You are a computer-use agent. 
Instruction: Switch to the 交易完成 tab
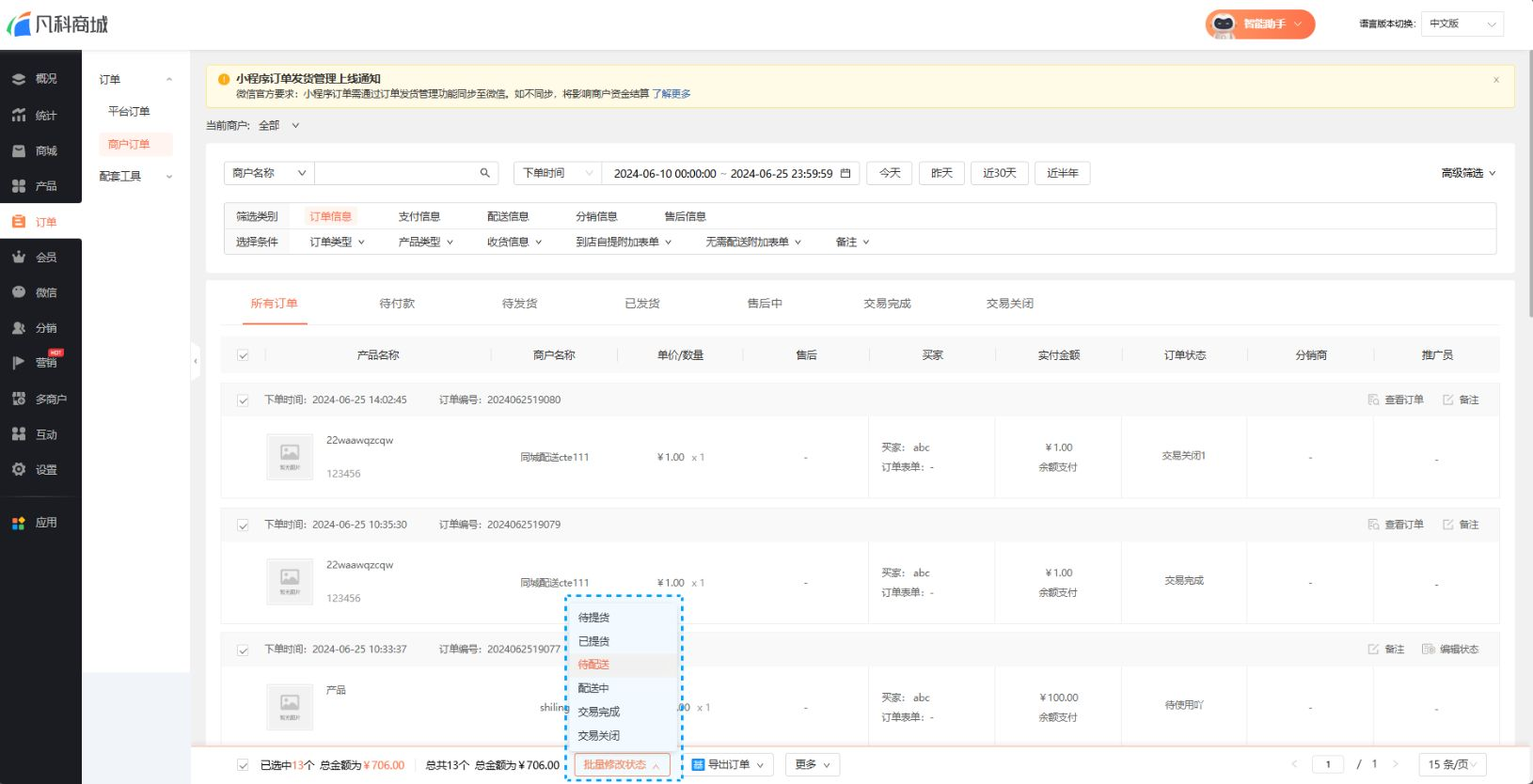click(887, 304)
